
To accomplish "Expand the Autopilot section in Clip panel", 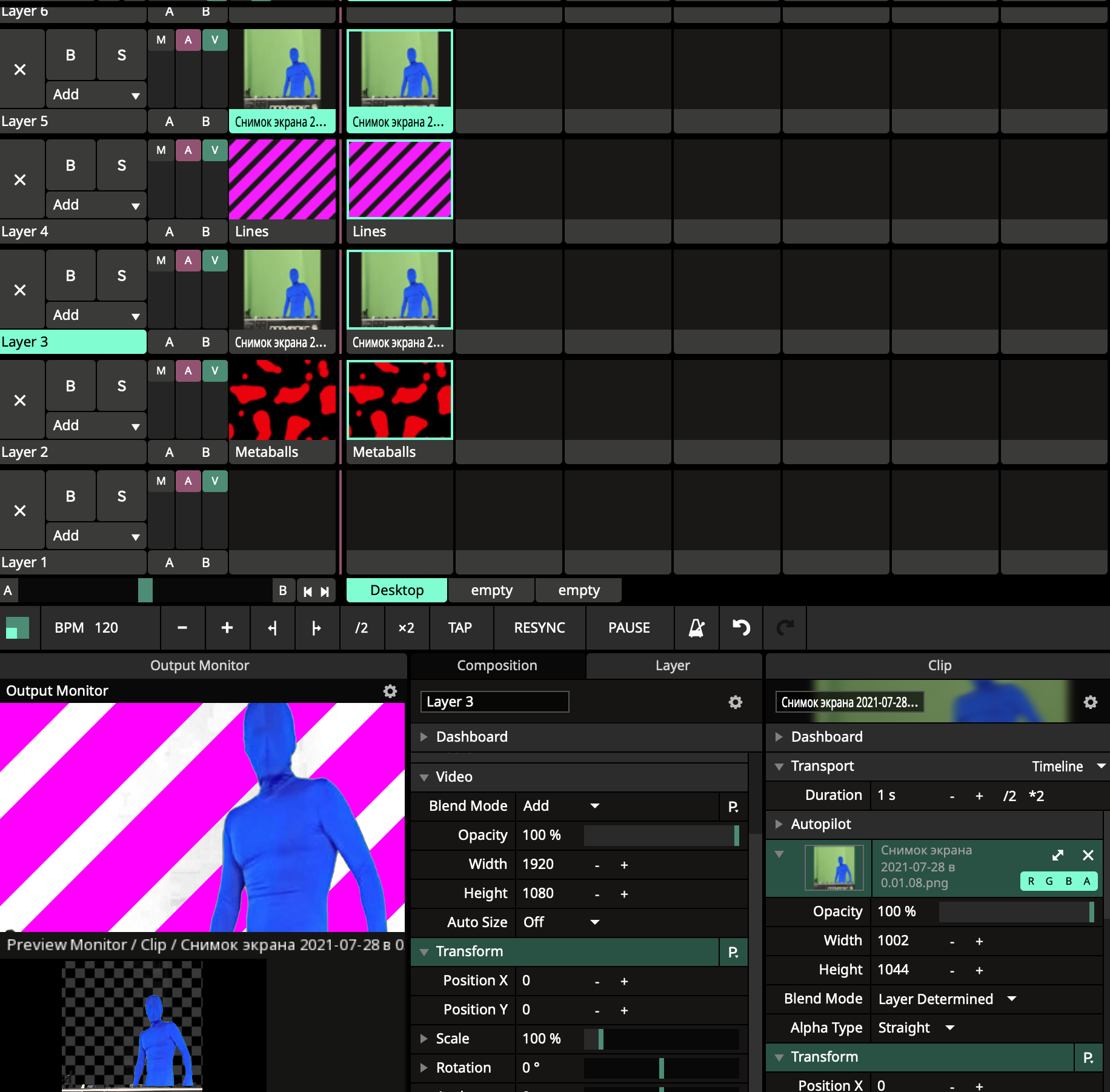I will point(780,824).
